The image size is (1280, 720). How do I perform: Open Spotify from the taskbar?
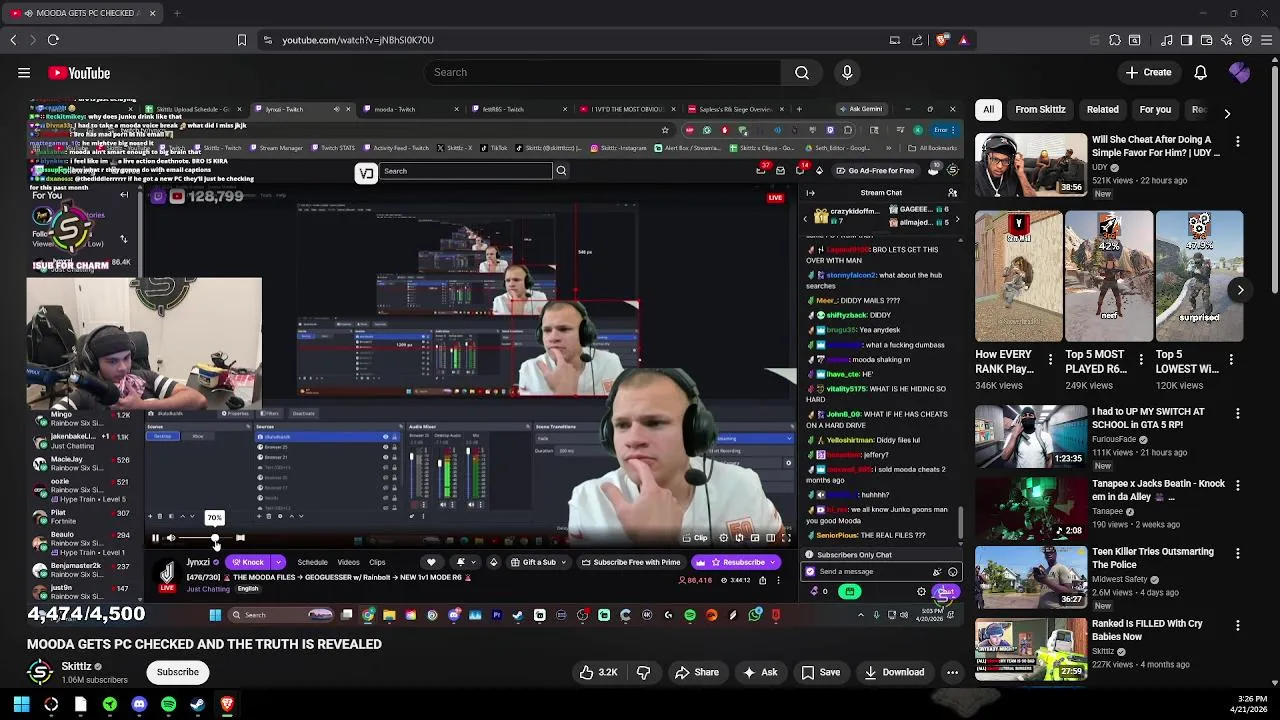pos(168,704)
